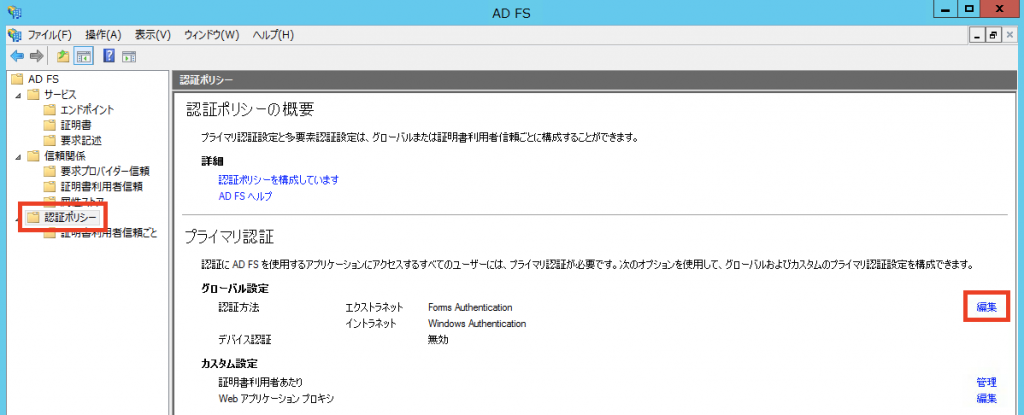Select the 要求プロバイダー信頼 tree item

(105, 171)
